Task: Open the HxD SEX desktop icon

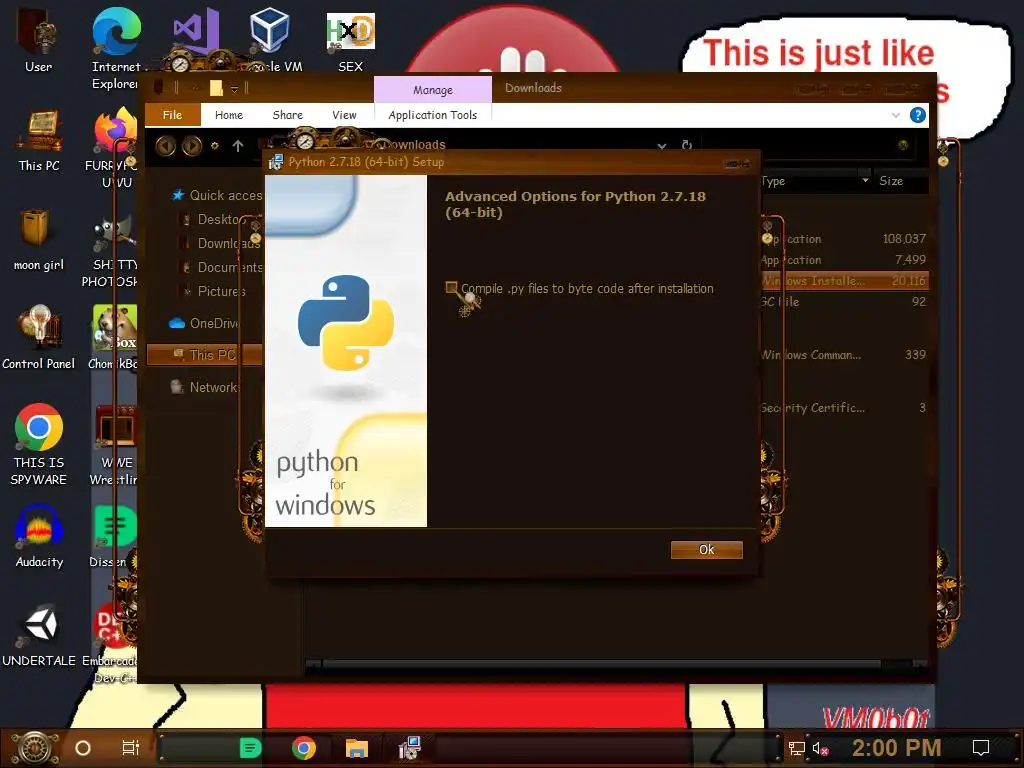Action: pos(350,40)
